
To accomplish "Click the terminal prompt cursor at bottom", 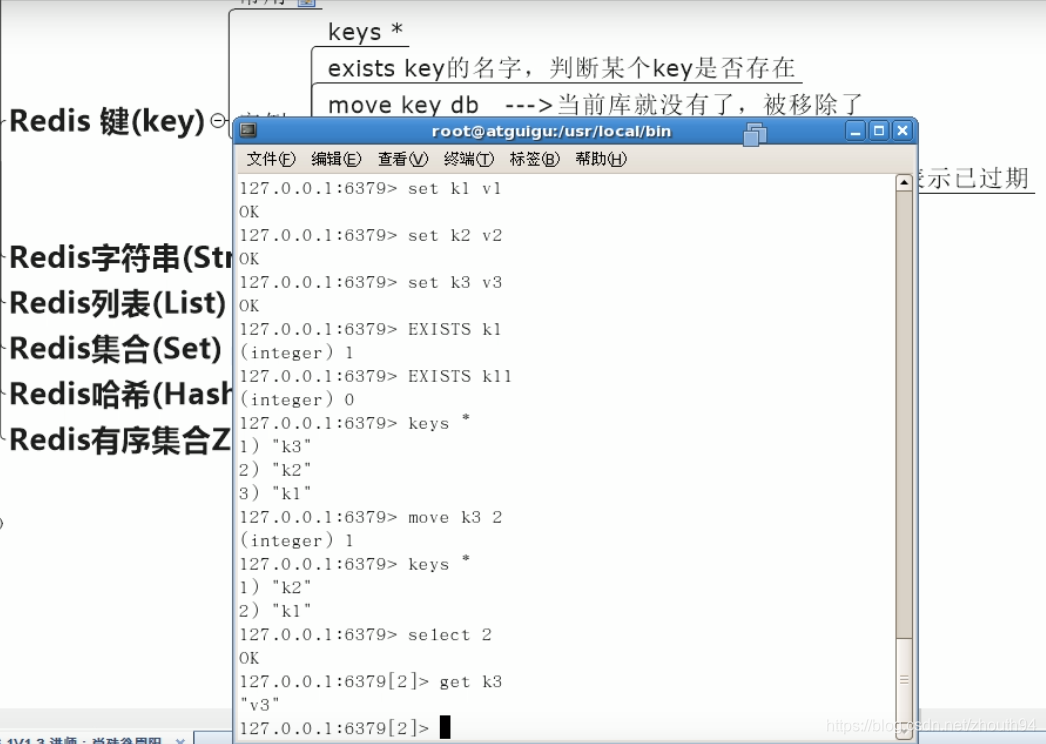I will [x=445, y=727].
